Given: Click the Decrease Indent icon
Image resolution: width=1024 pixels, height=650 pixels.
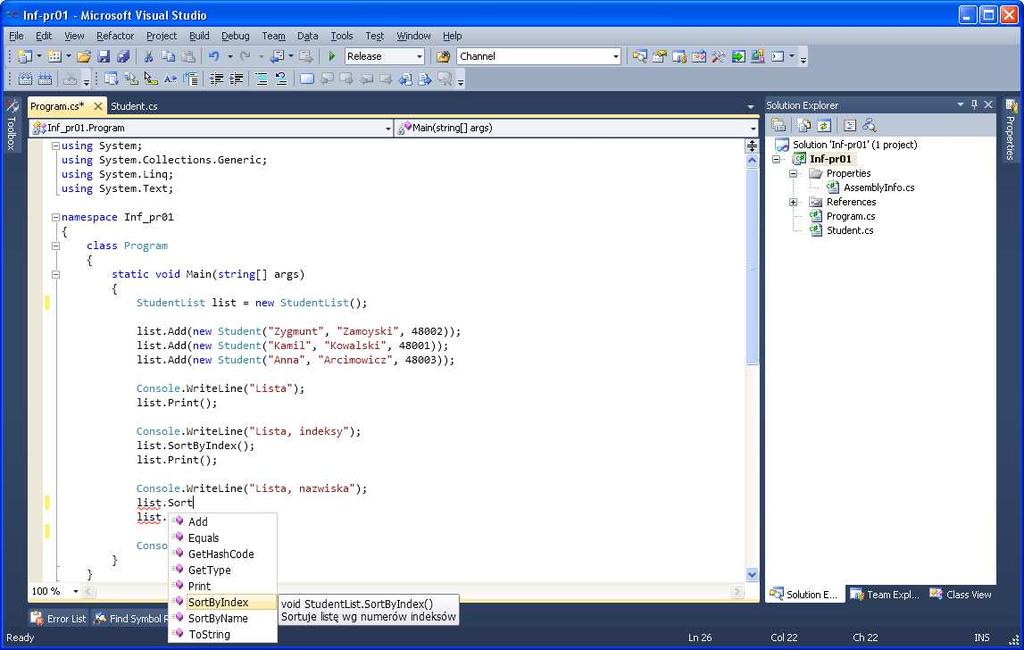Looking at the screenshot, I should [x=216, y=80].
